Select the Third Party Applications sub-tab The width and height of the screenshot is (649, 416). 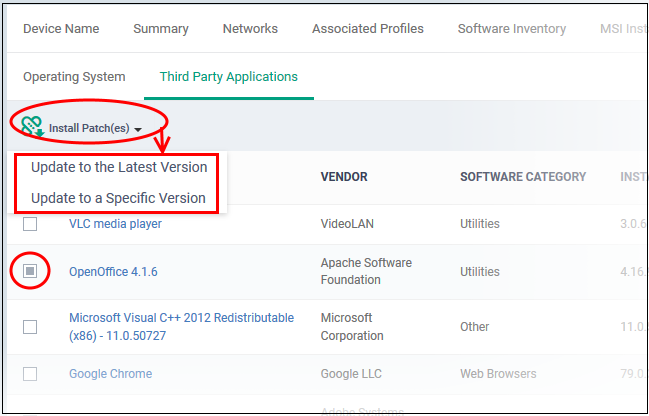[229, 77]
